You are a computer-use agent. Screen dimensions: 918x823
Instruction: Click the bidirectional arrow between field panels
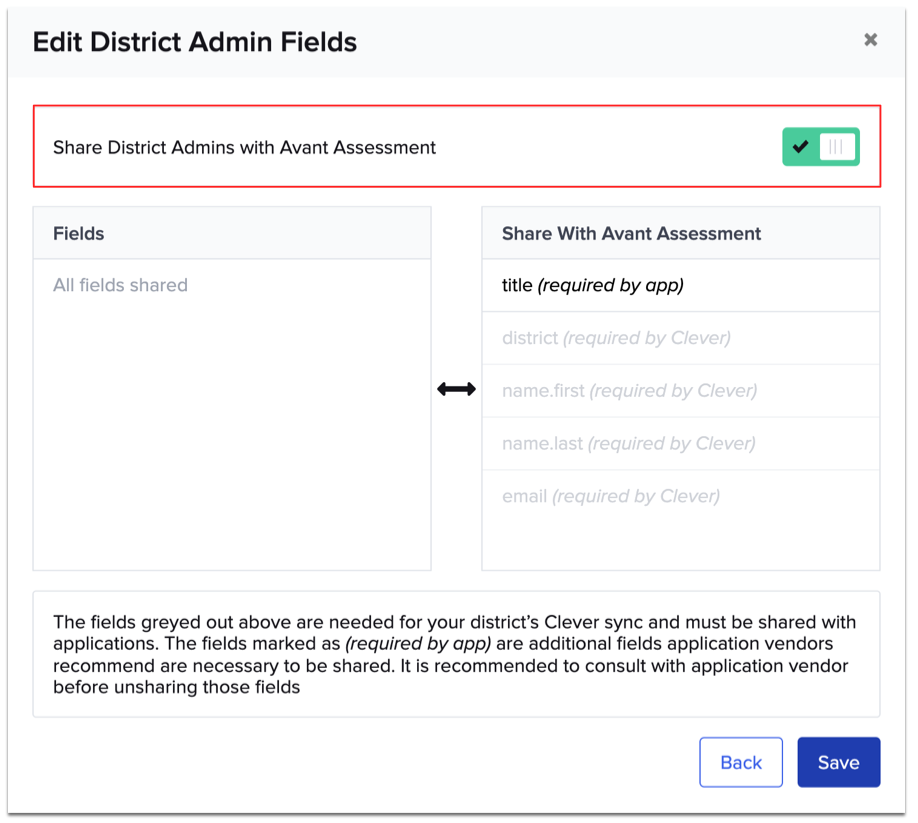pos(456,389)
